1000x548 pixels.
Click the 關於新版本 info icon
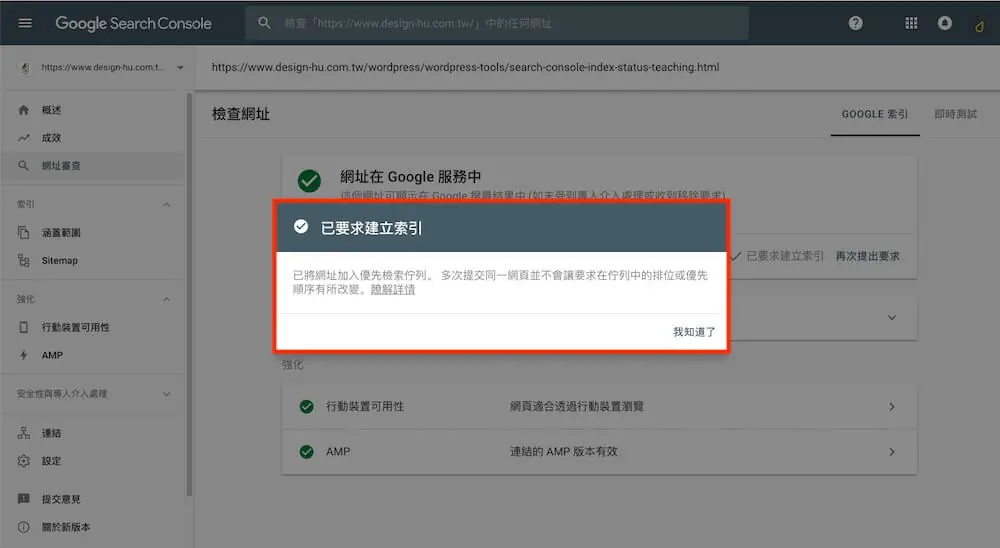24,527
